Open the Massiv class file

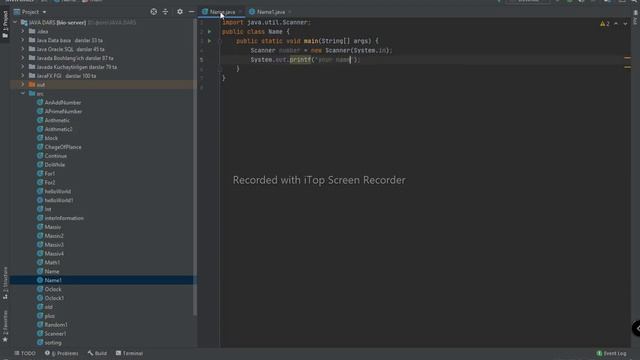[x=53, y=227]
